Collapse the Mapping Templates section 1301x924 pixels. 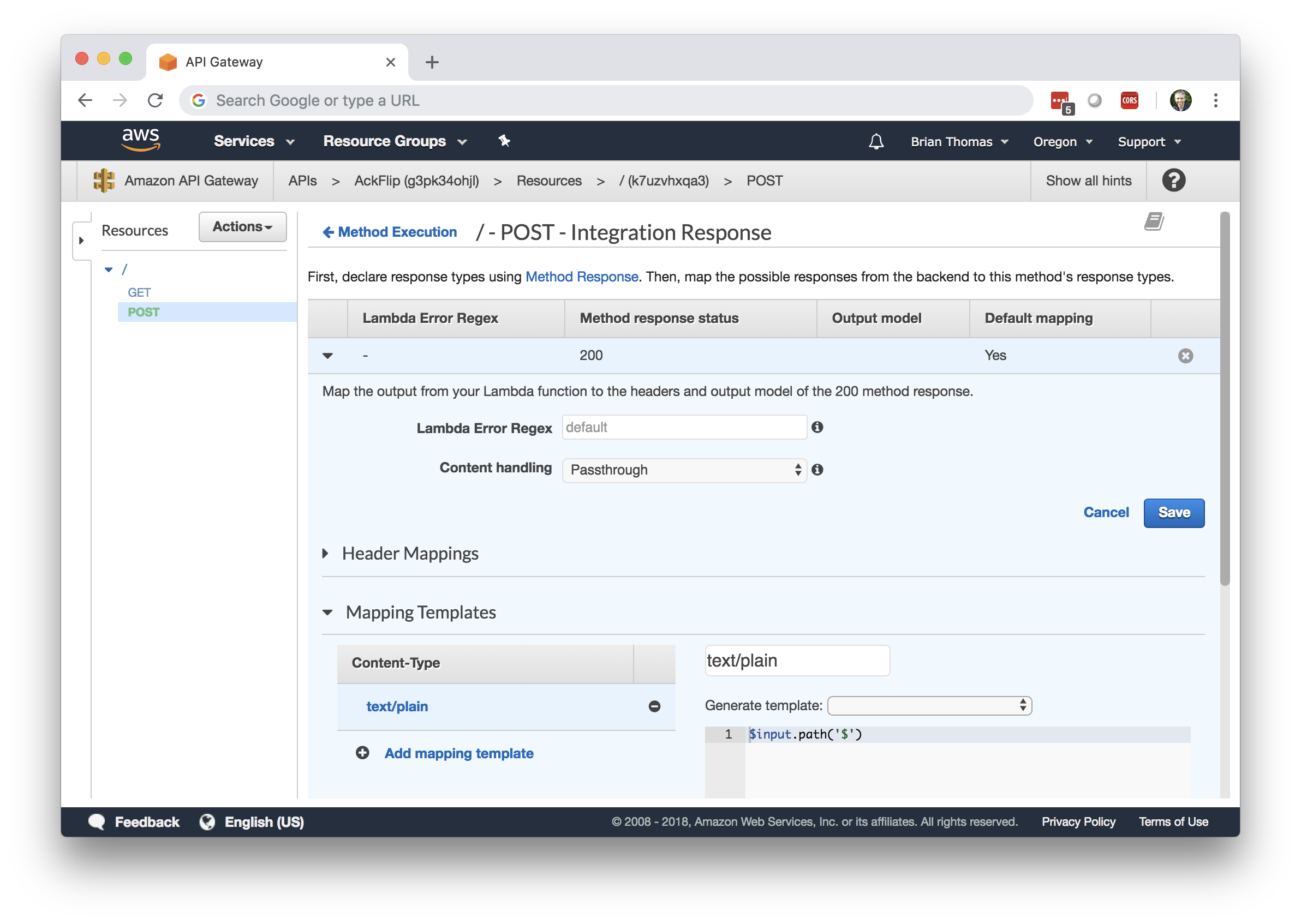[327, 613]
